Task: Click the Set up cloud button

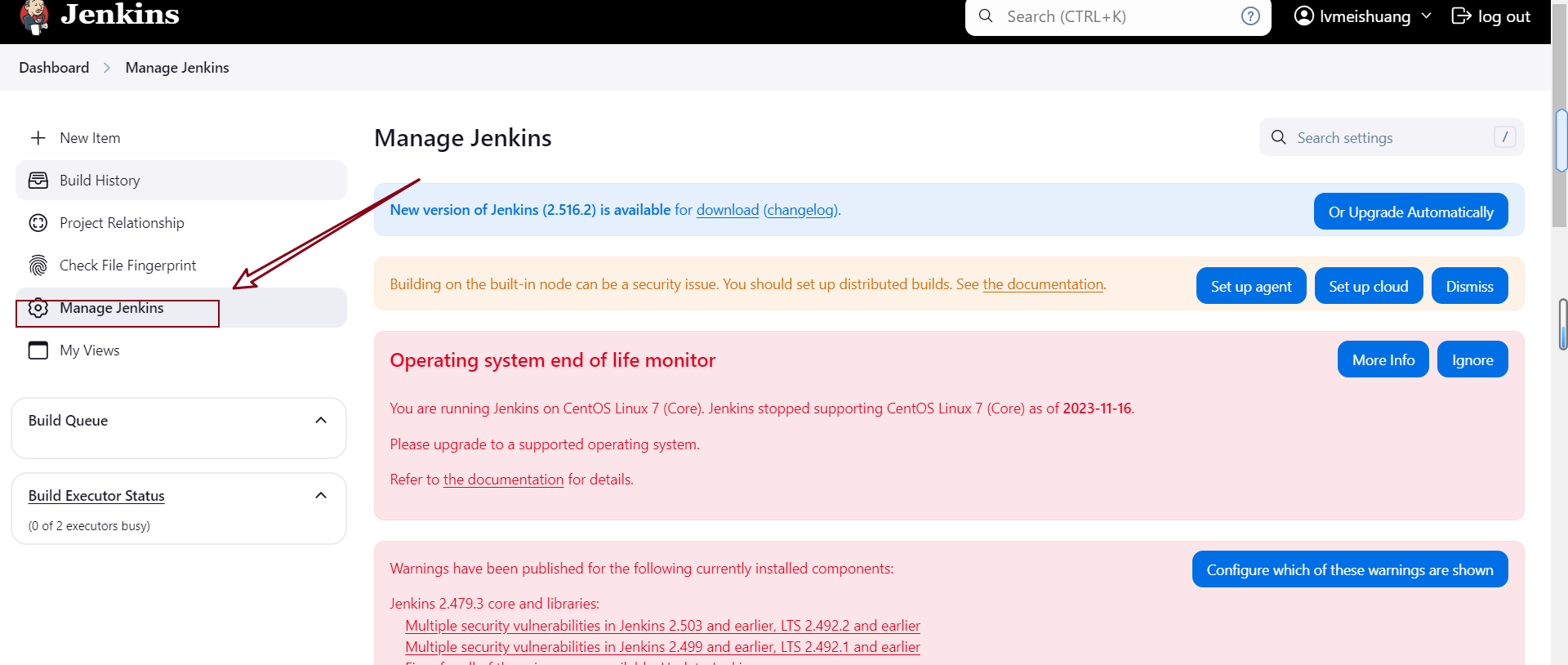Action: pos(1369,286)
